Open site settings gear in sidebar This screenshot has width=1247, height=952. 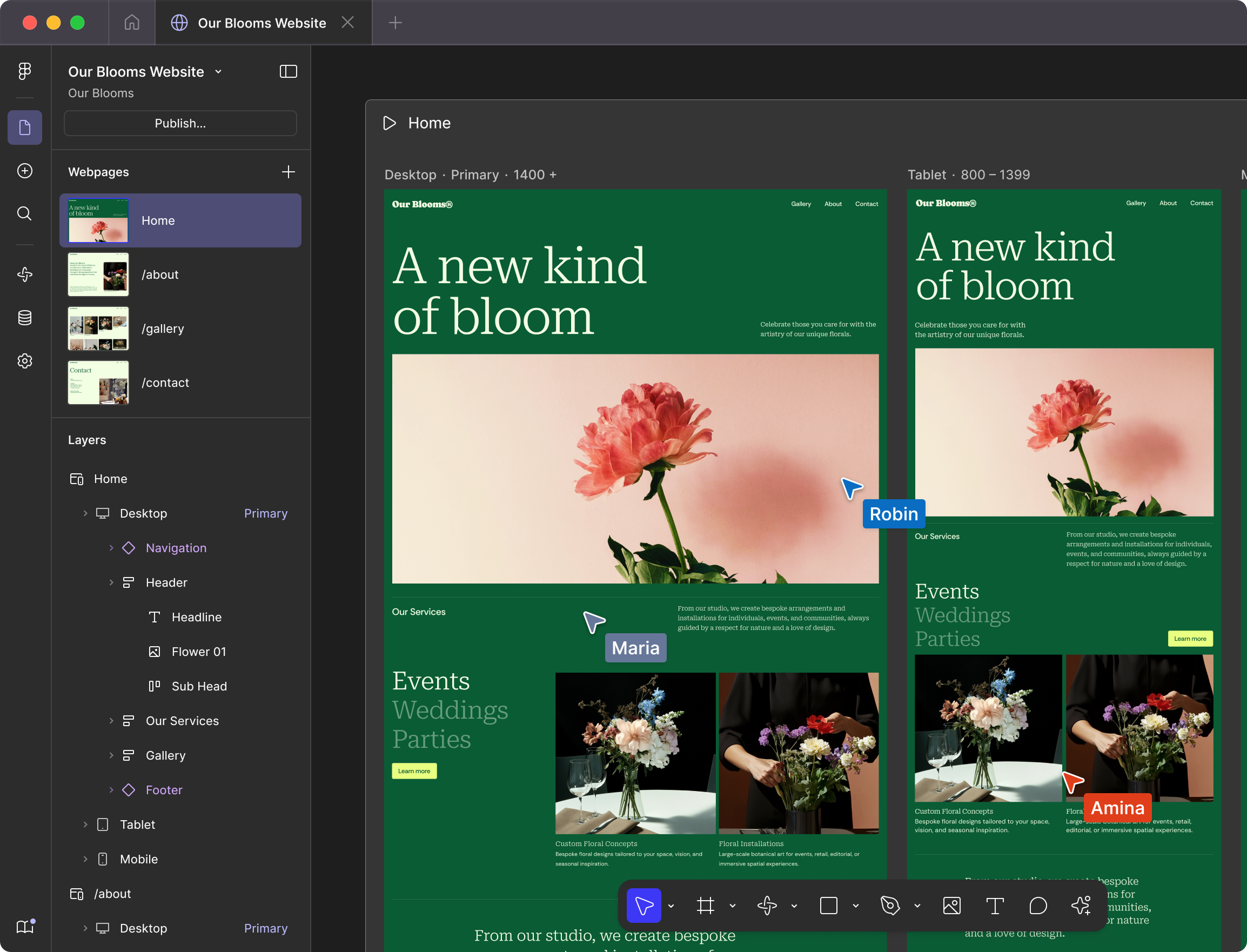coord(24,361)
